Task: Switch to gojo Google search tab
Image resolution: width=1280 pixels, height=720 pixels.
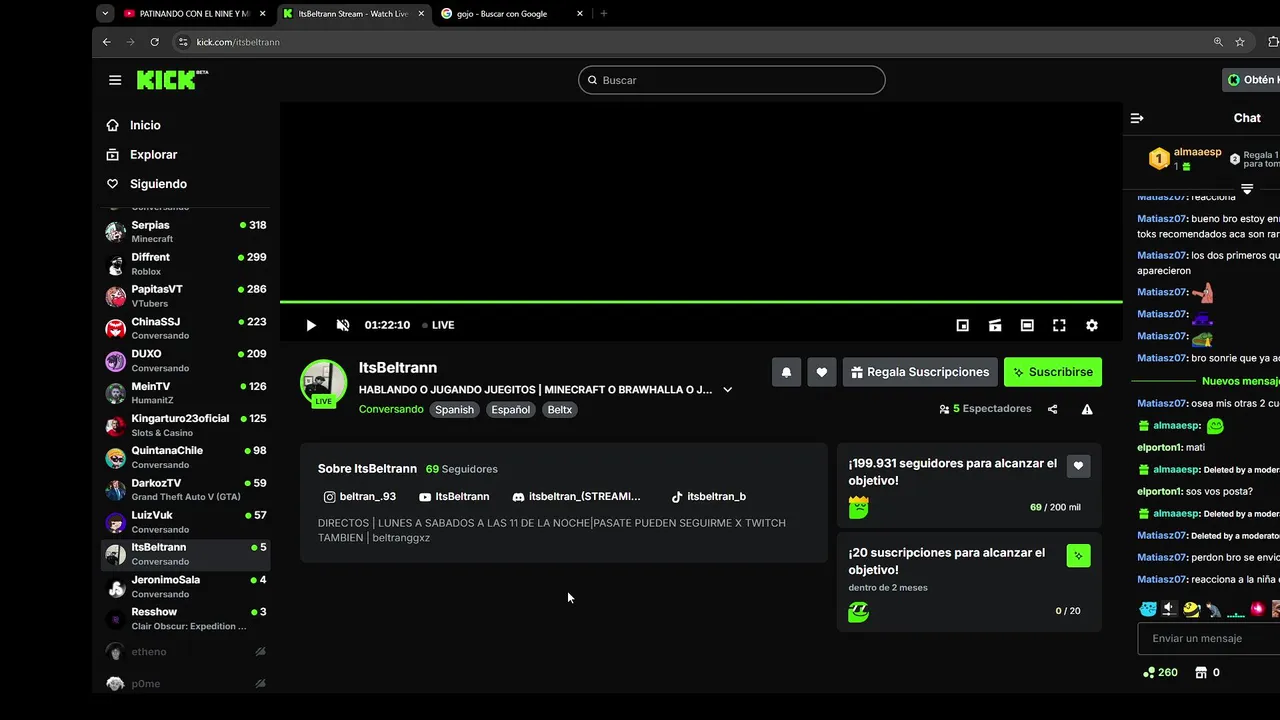Action: tap(512, 14)
